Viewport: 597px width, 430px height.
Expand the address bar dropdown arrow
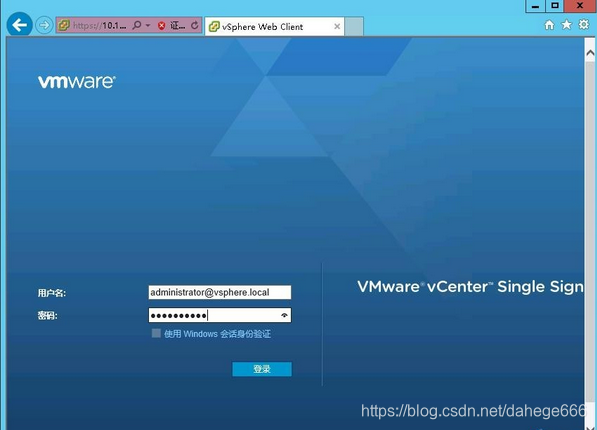(148, 26)
